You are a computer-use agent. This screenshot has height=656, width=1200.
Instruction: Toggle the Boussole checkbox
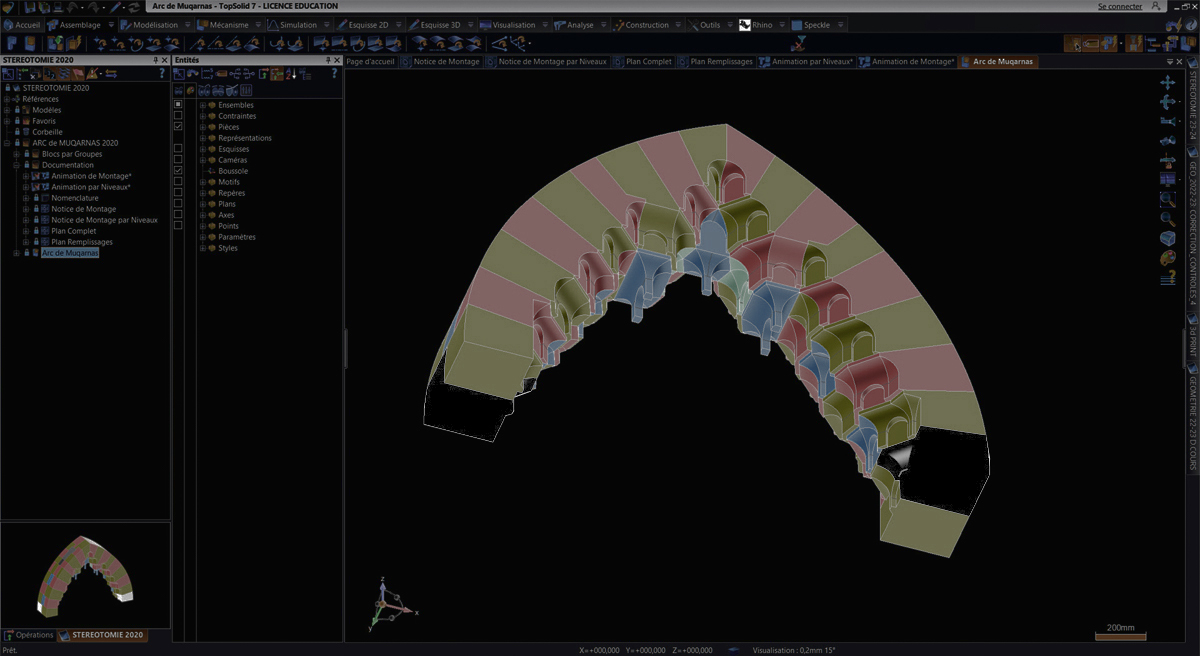pos(178,171)
